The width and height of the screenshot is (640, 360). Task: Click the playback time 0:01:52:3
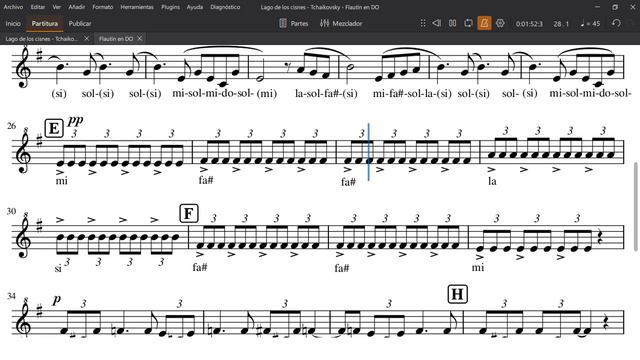click(529, 24)
